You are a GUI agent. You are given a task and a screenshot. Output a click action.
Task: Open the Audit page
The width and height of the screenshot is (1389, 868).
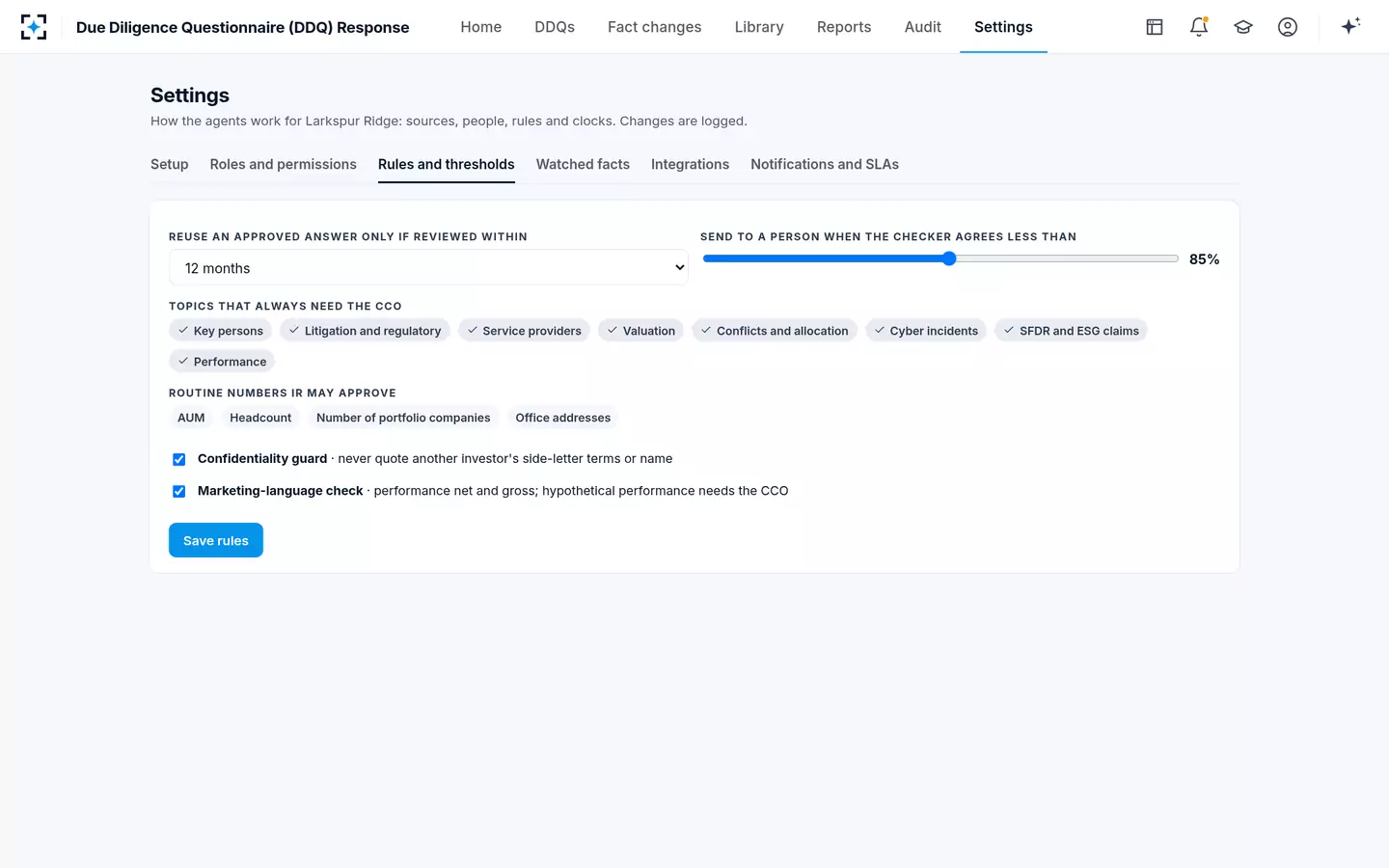point(923,27)
